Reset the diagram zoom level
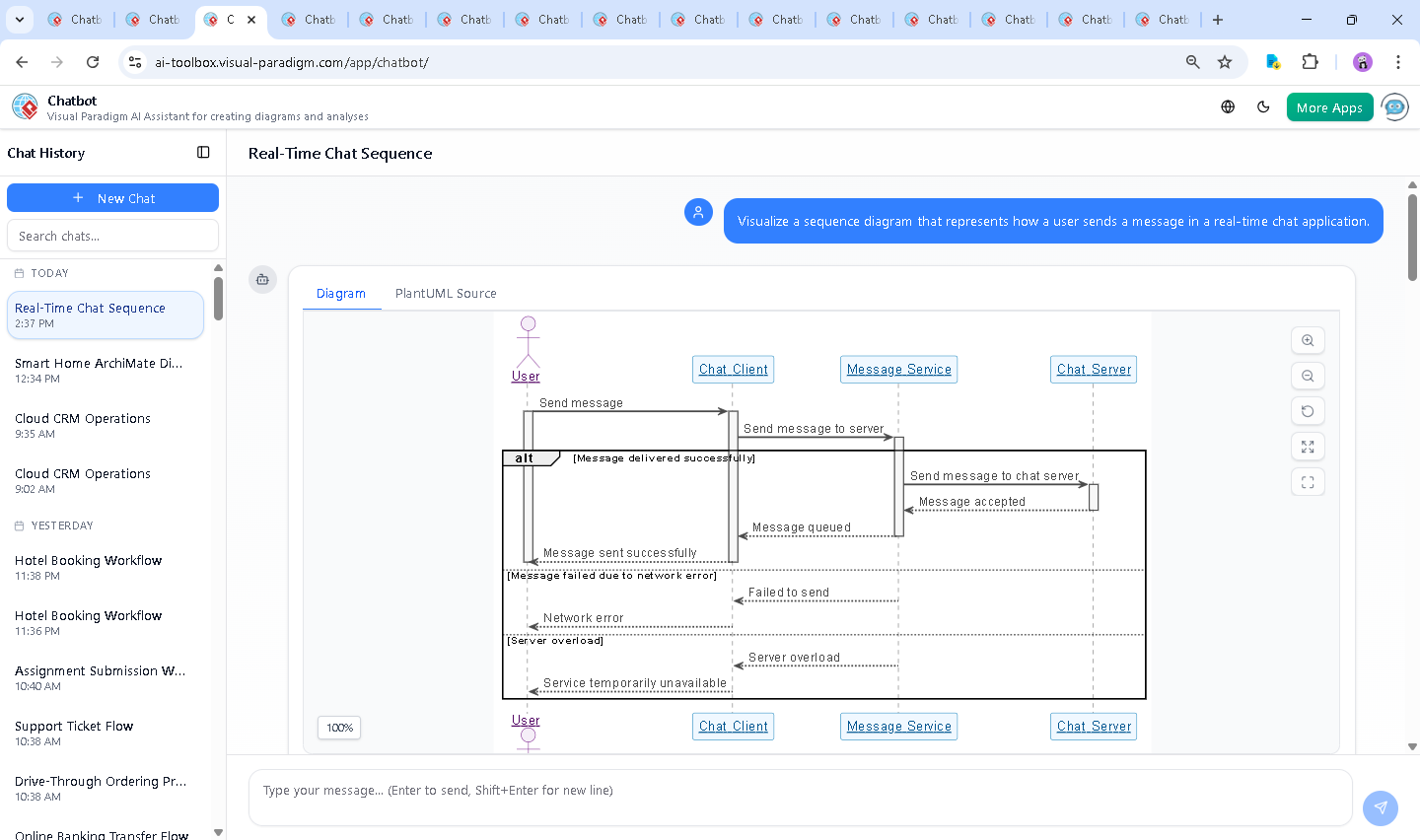This screenshot has height=840, width=1420. point(1308,411)
